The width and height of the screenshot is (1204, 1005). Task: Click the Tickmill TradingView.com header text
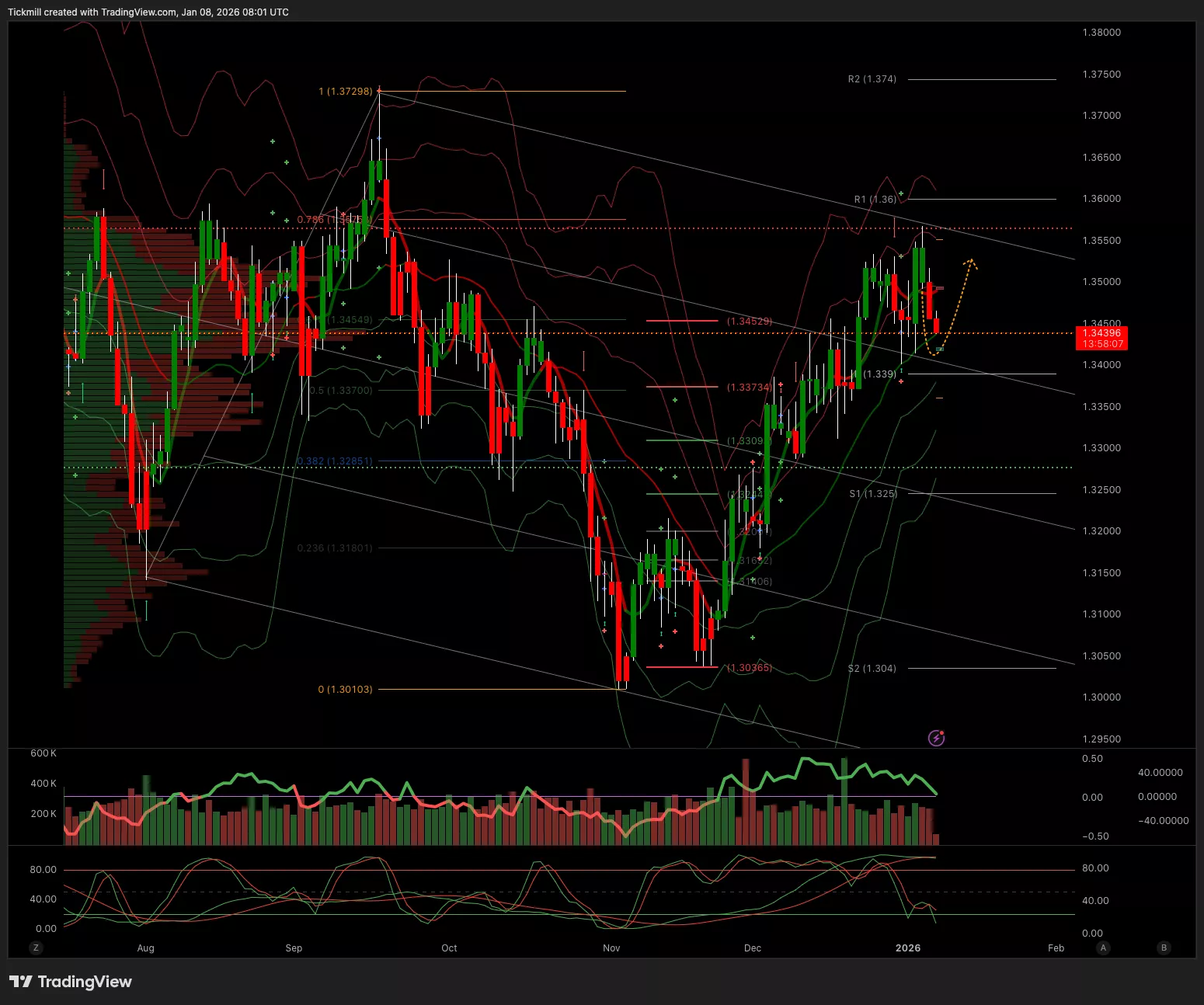148,12
